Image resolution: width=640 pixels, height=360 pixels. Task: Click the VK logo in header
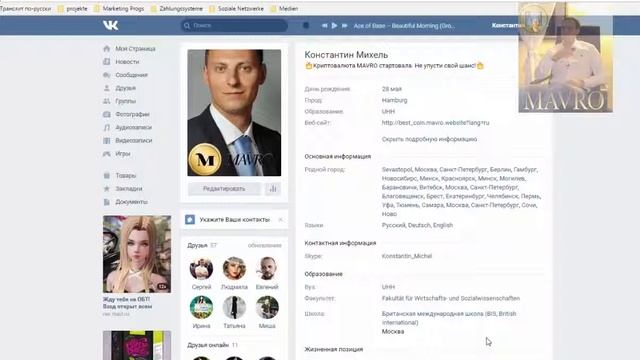tap(110, 25)
